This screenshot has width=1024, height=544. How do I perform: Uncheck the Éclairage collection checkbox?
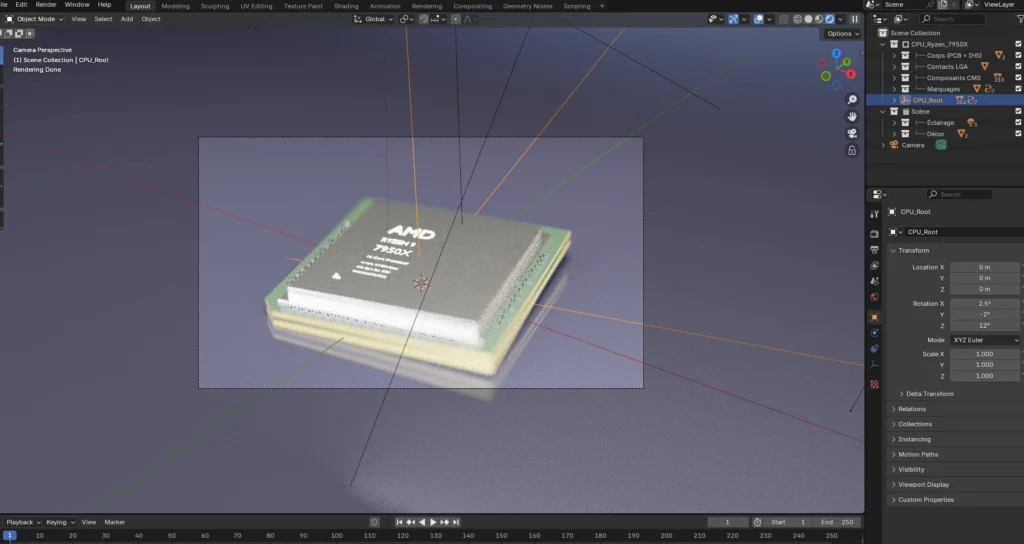(1018, 123)
